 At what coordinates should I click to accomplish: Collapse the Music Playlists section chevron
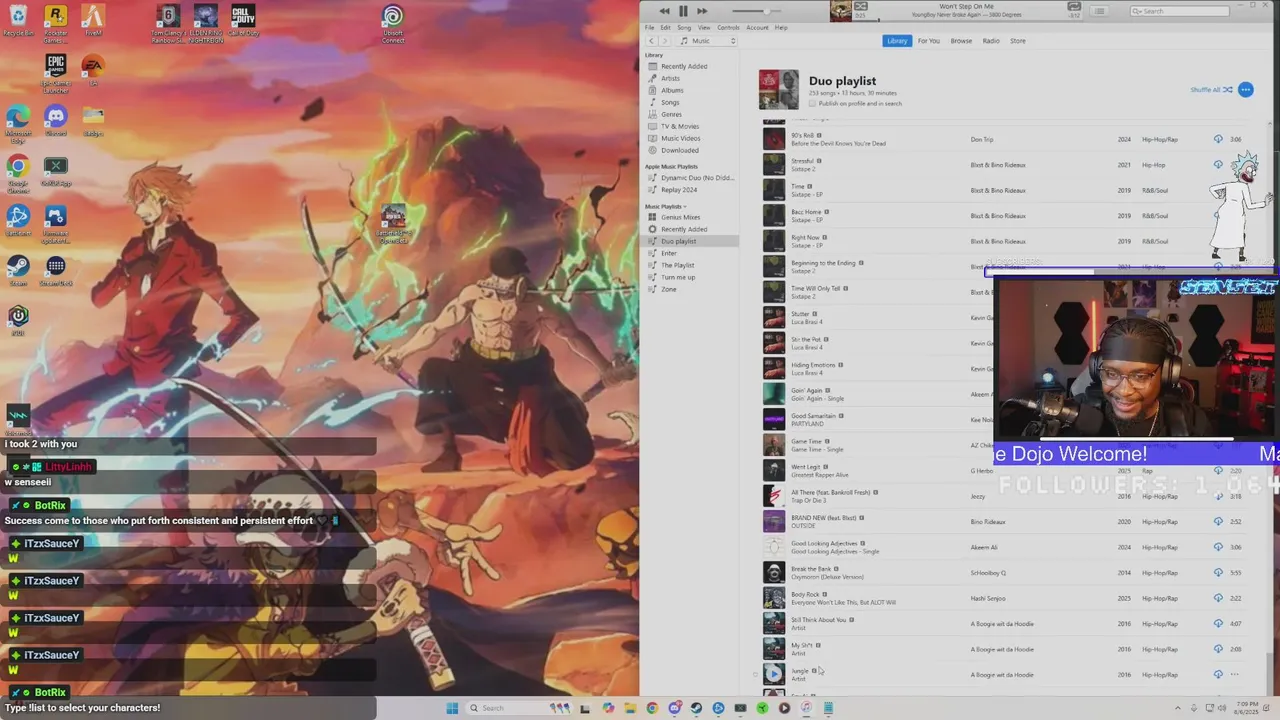coord(685,206)
